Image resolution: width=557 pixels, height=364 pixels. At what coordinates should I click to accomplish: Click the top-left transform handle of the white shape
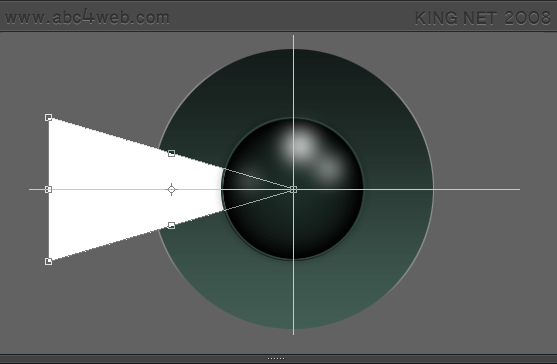click(x=49, y=117)
